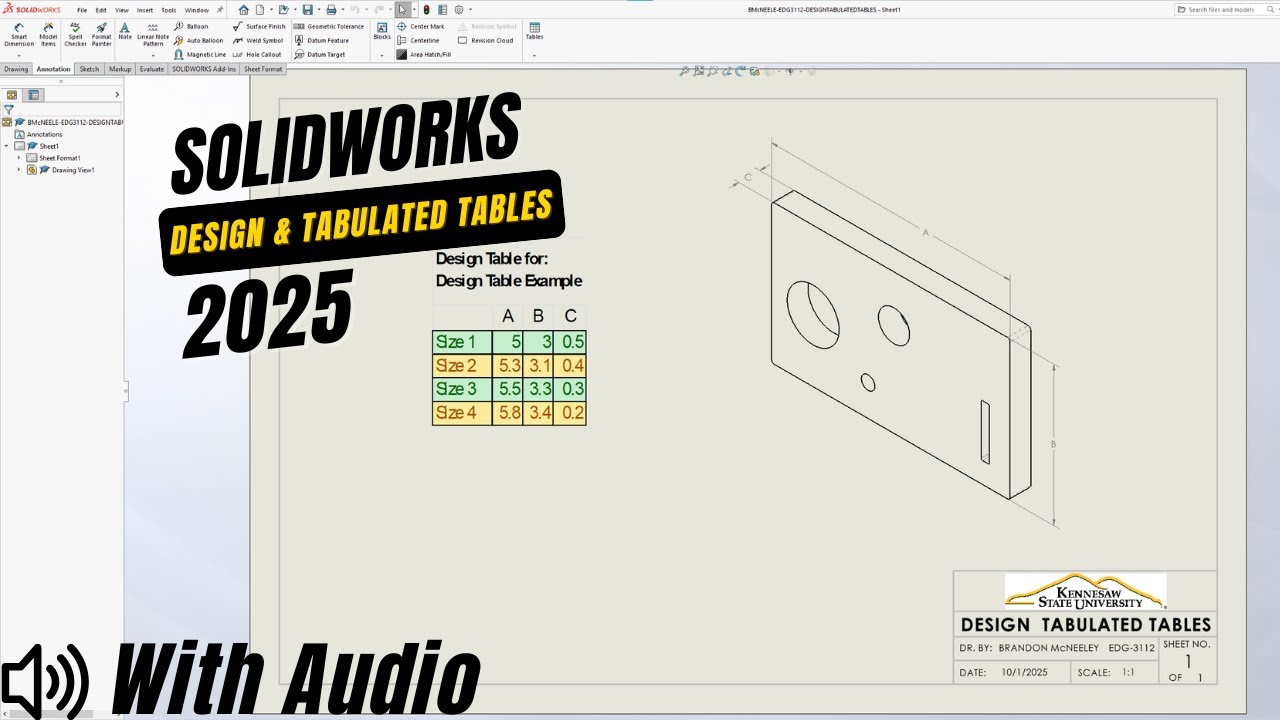Expand the Tables dropdown arrow
The image size is (1280, 720).
[534, 55]
